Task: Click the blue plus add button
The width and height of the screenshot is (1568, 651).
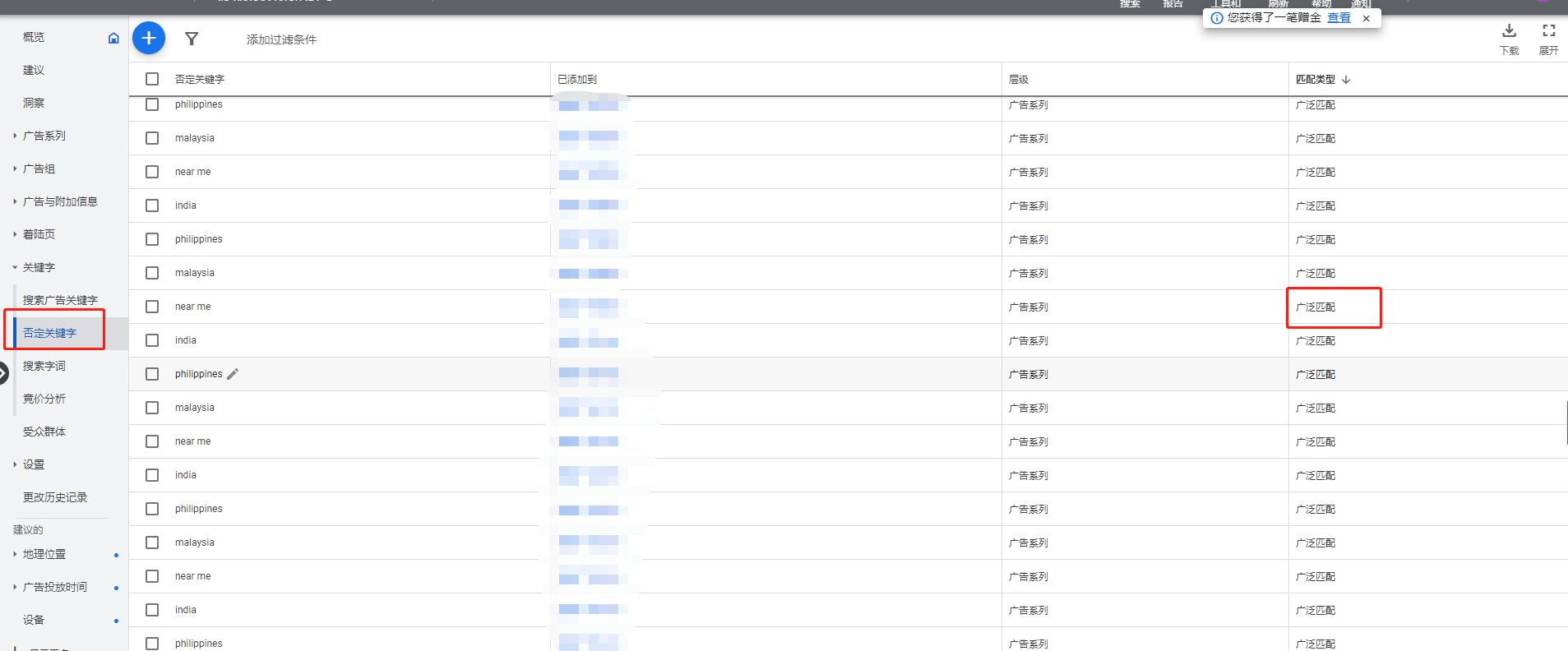Action: pos(149,38)
